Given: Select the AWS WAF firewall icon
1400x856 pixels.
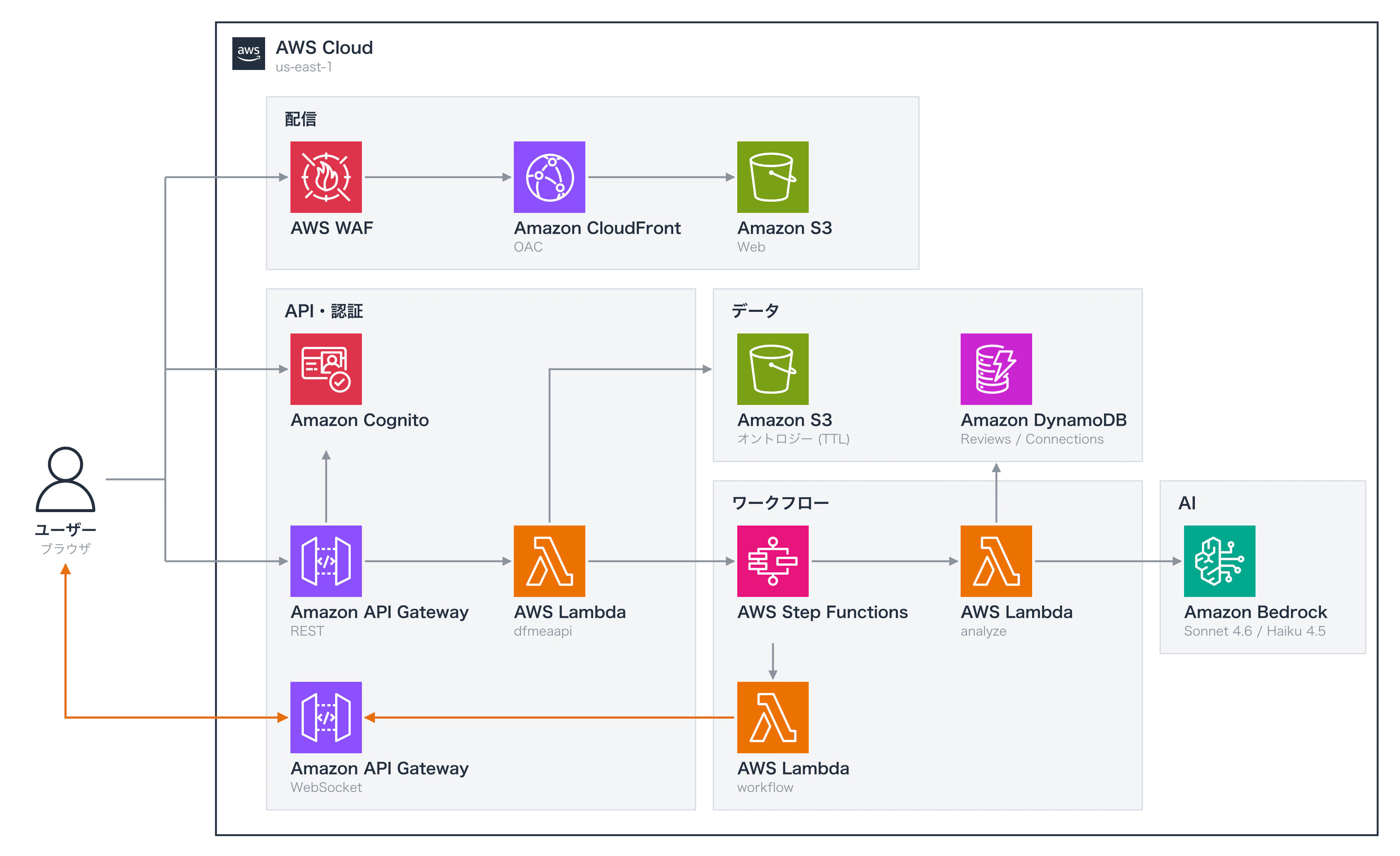Looking at the screenshot, I should (325, 177).
